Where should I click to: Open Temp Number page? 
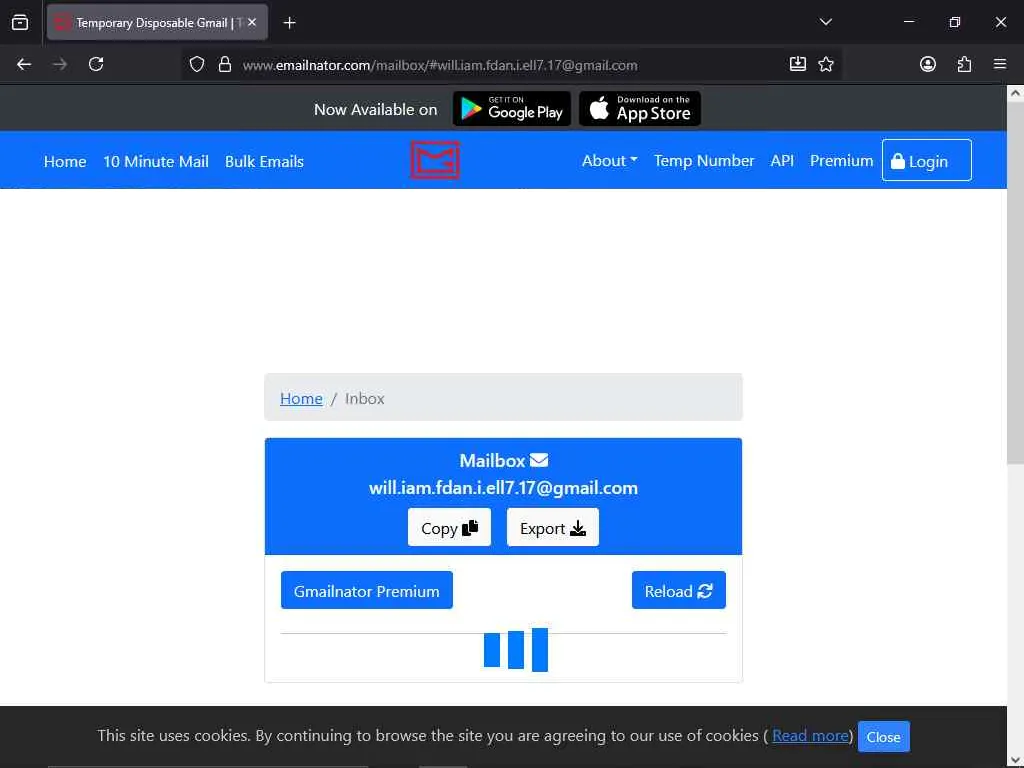[x=704, y=161]
